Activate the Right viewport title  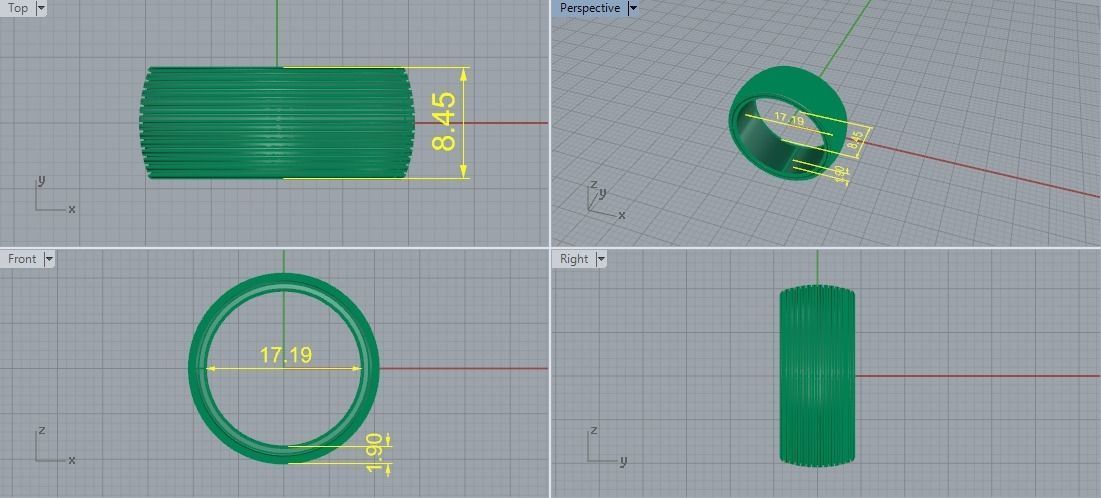(574, 258)
